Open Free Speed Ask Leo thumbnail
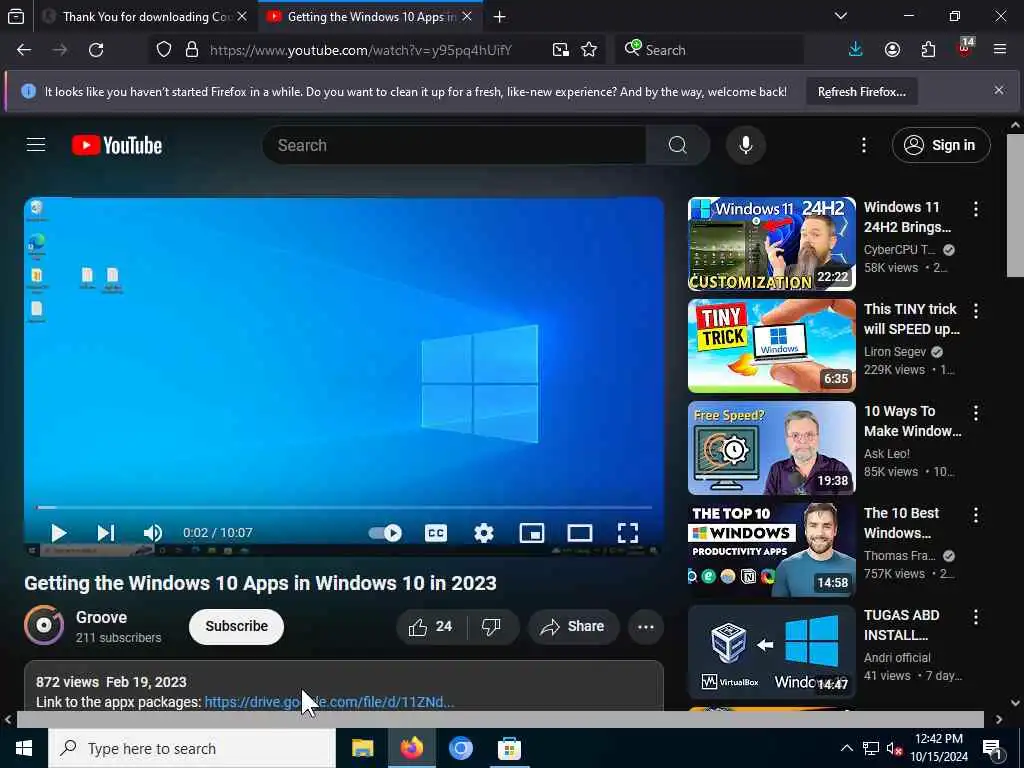 tap(771, 448)
